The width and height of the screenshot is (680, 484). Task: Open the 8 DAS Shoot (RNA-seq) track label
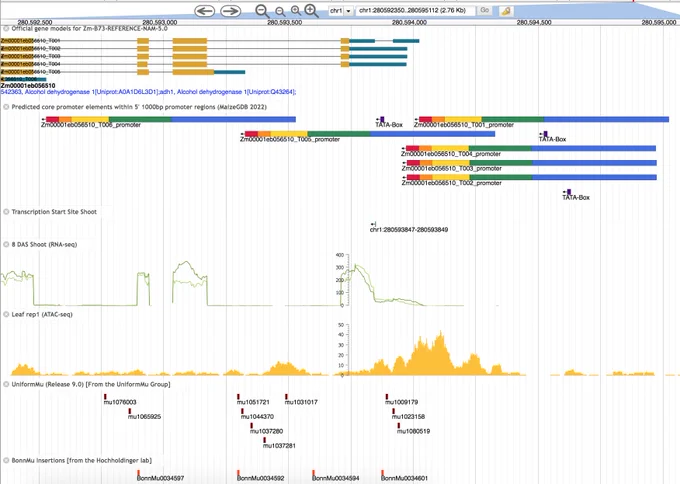(44, 245)
